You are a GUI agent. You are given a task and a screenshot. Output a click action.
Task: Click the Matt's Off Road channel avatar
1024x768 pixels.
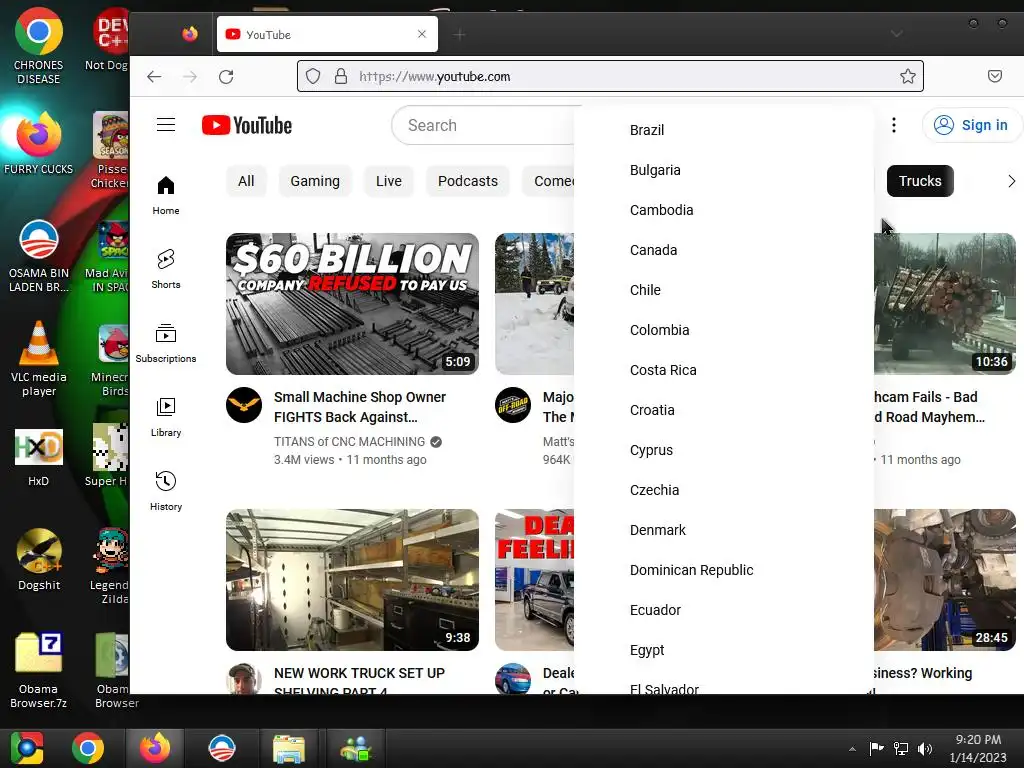pos(513,405)
